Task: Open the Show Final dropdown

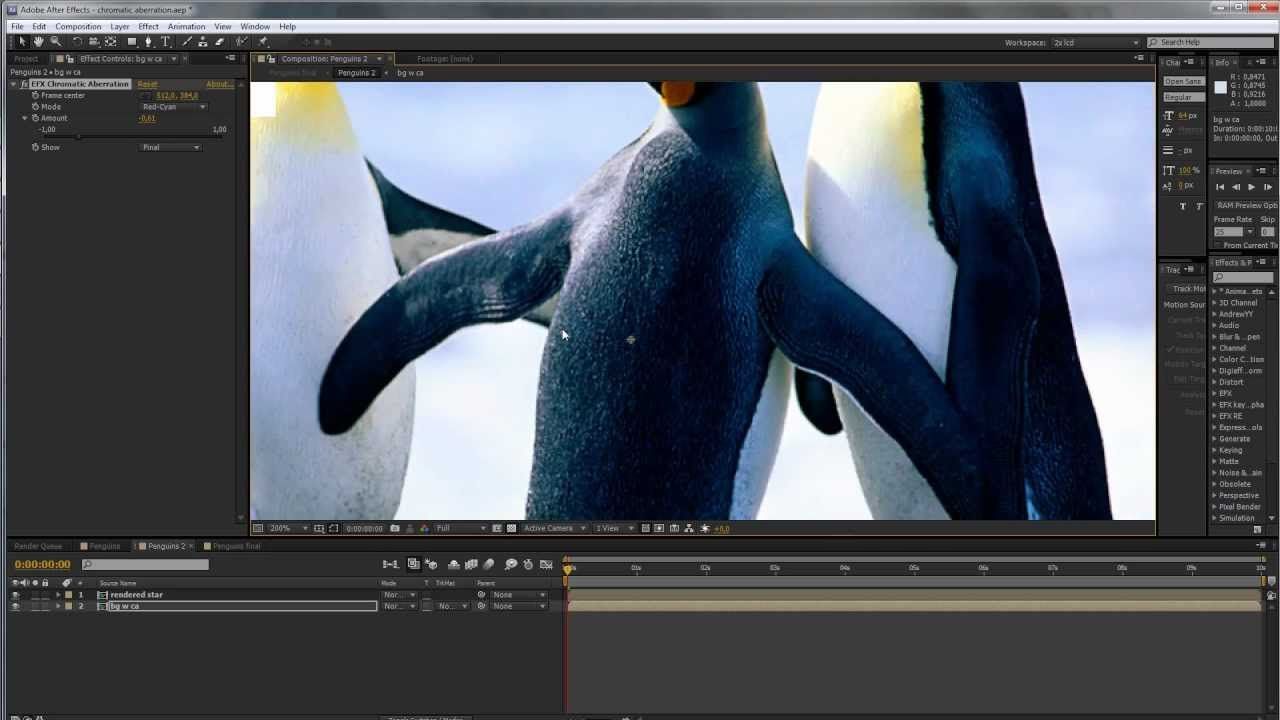Action: tap(170, 147)
